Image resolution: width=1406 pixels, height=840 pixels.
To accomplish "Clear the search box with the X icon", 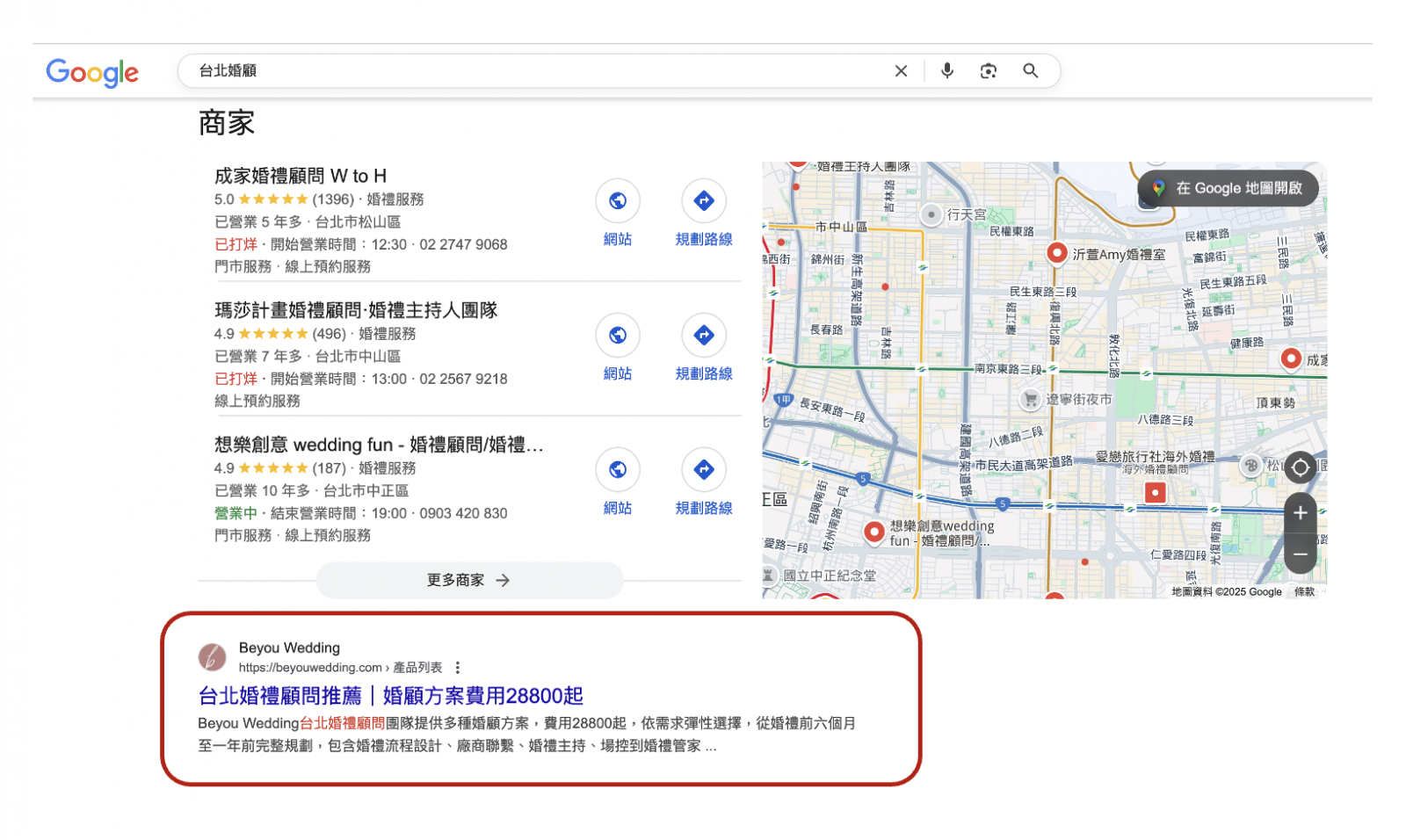I will coord(901,71).
